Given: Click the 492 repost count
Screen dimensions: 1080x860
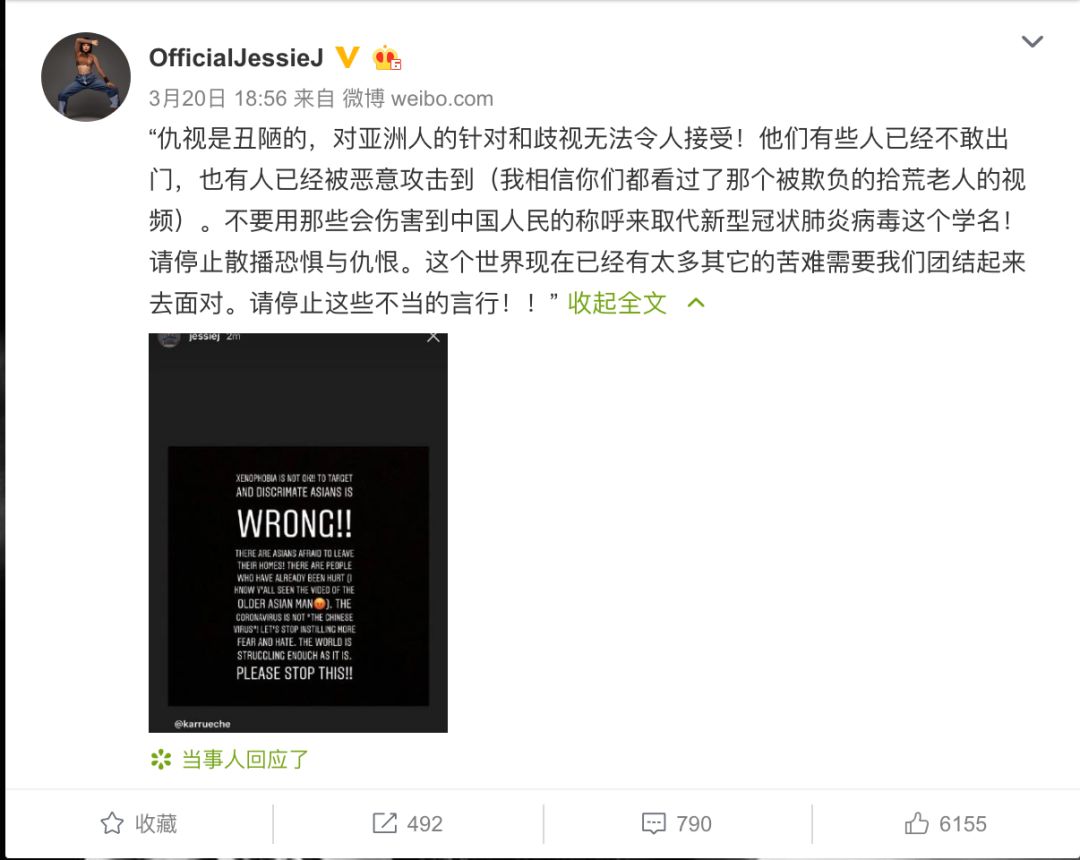Looking at the screenshot, I should (x=425, y=824).
